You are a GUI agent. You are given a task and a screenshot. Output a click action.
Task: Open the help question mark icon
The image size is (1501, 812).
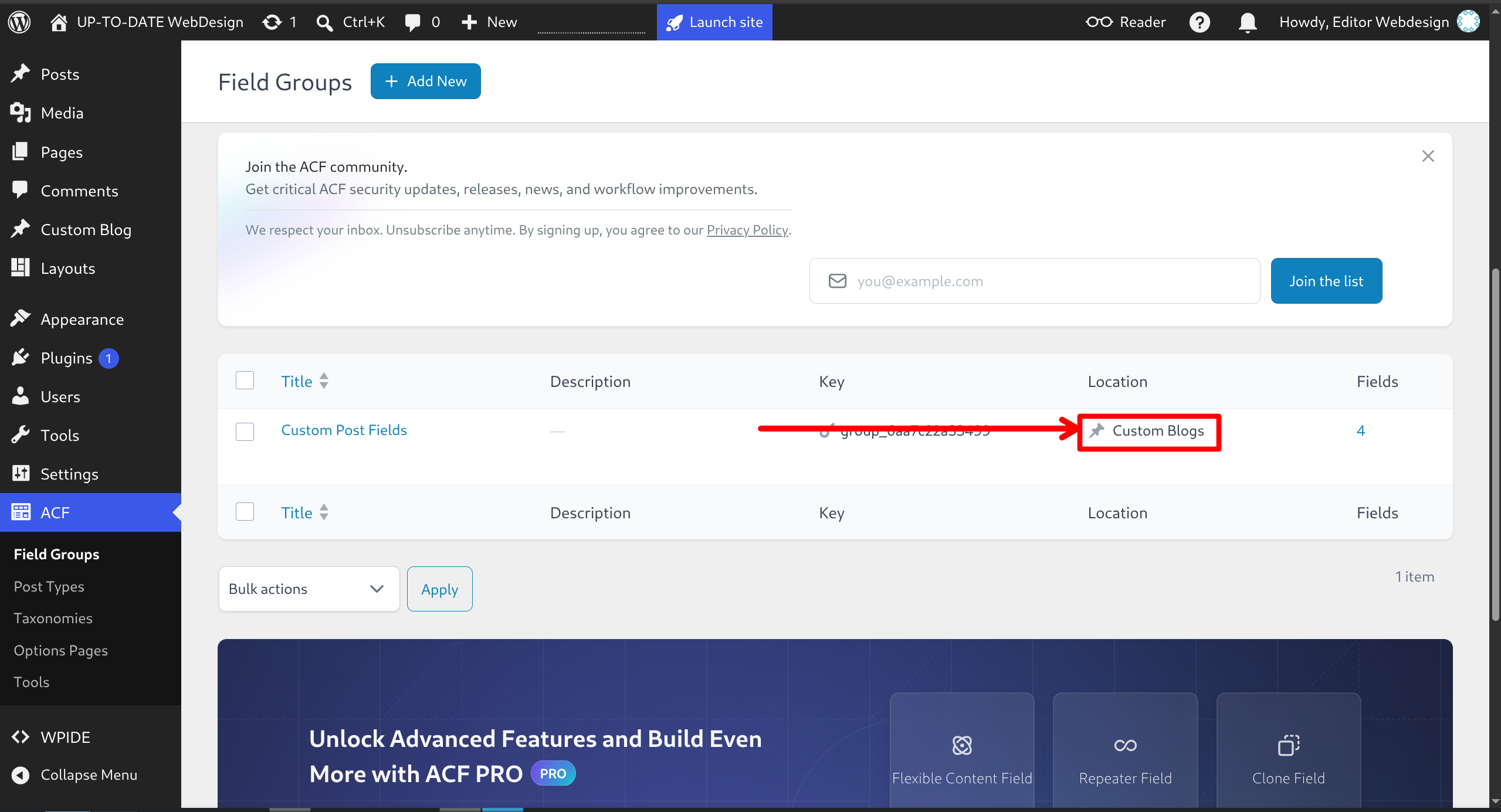click(x=1200, y=22)
